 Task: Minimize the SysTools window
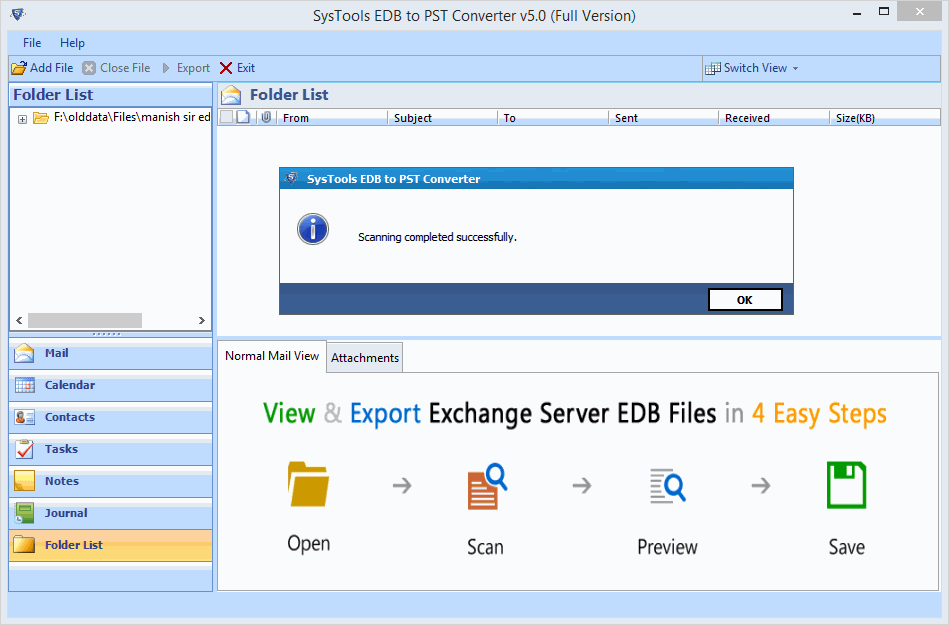[x=857, y=13]
